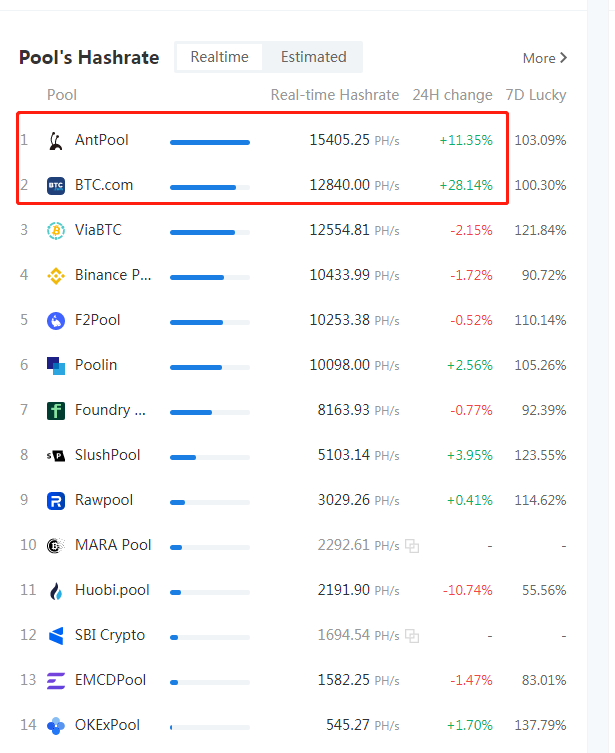This screenshot has height=753, width=615.
Task: Click the info icon beside MARA Pool hashrate
Action: pyautogui.click(x=412, y=546)
